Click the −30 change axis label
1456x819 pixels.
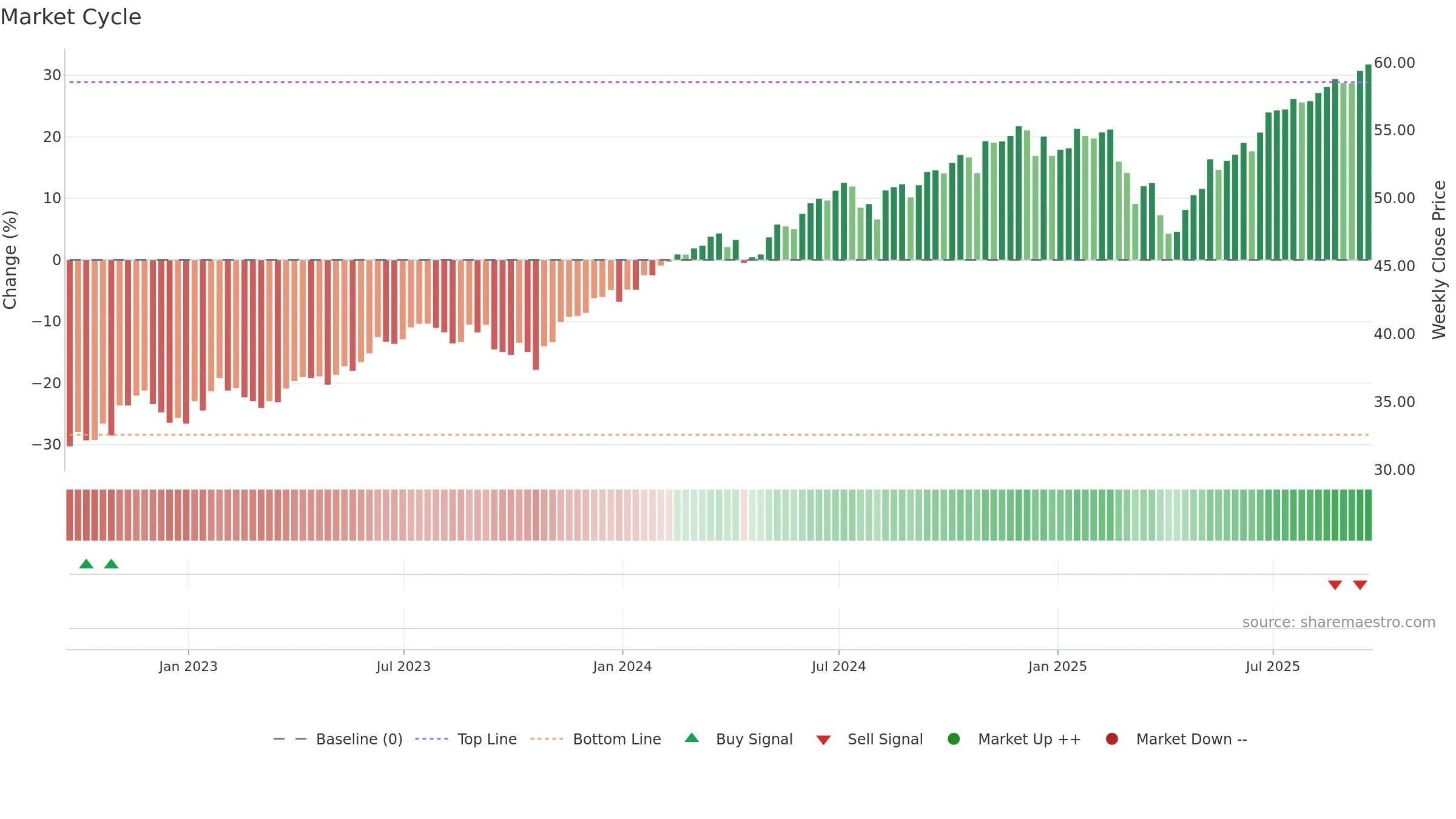pos(46,445)
